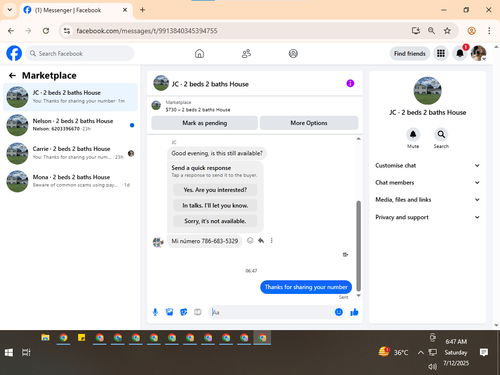Send quick response Sorry, it's not available.
500x375 pixels.
click(x=215, y=221)
